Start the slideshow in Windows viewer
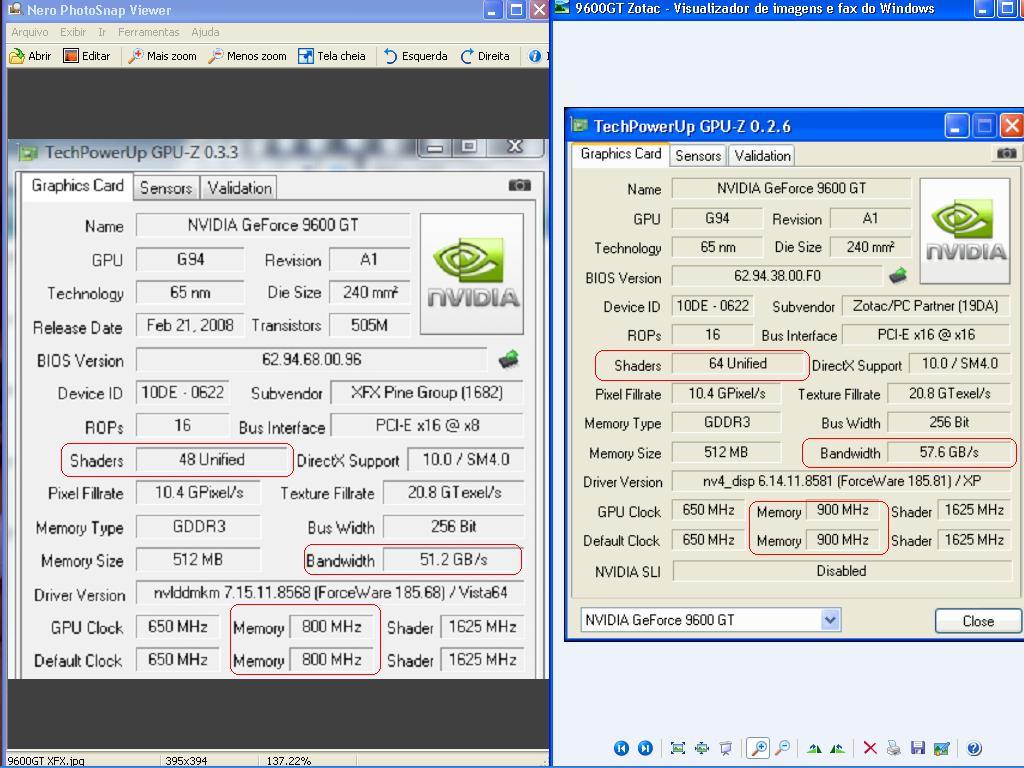1024x768 pixels. (726, 748)
